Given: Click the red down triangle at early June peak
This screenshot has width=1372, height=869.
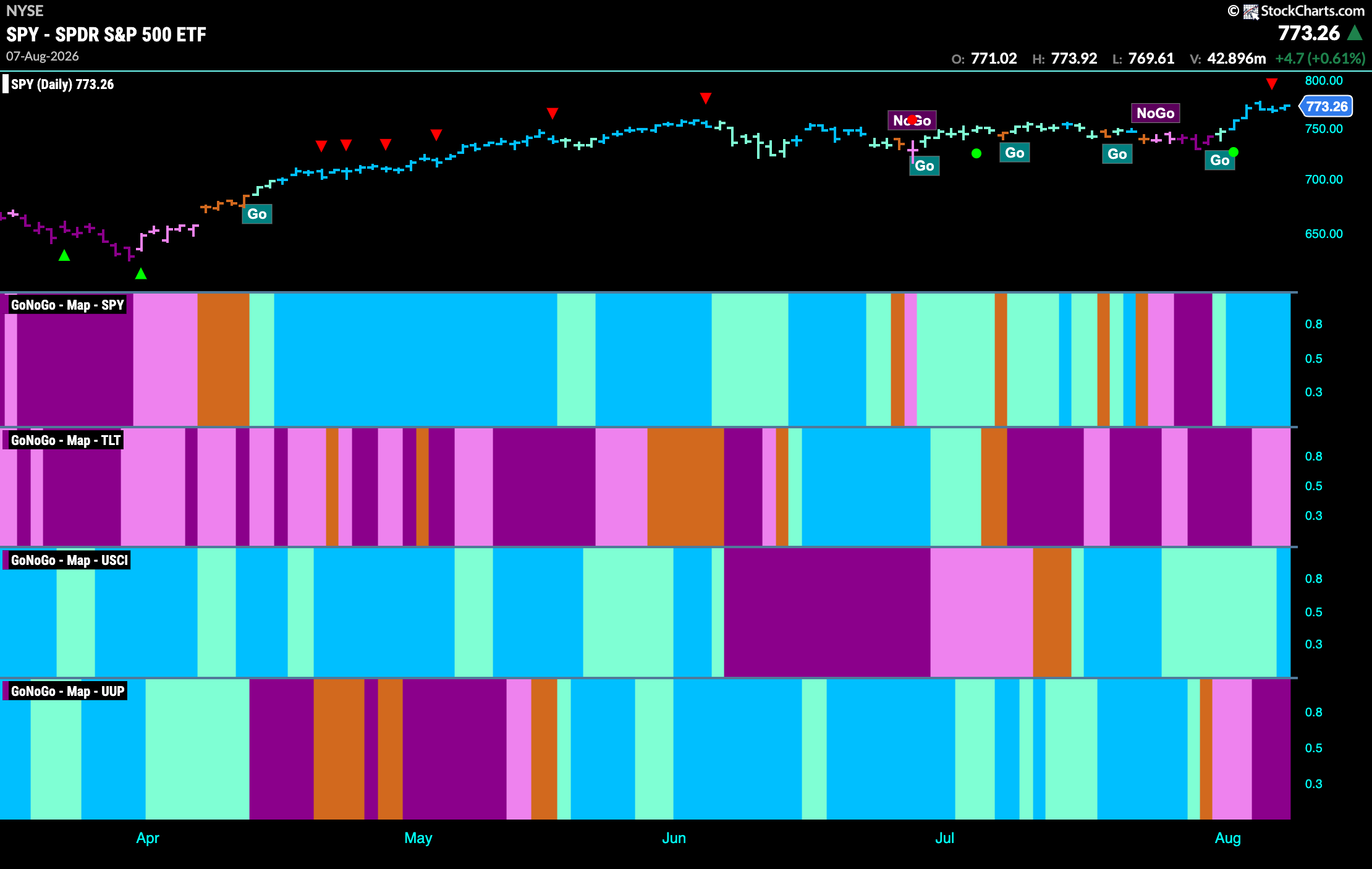Looking at the screenshot, I should tap(706, 98).
